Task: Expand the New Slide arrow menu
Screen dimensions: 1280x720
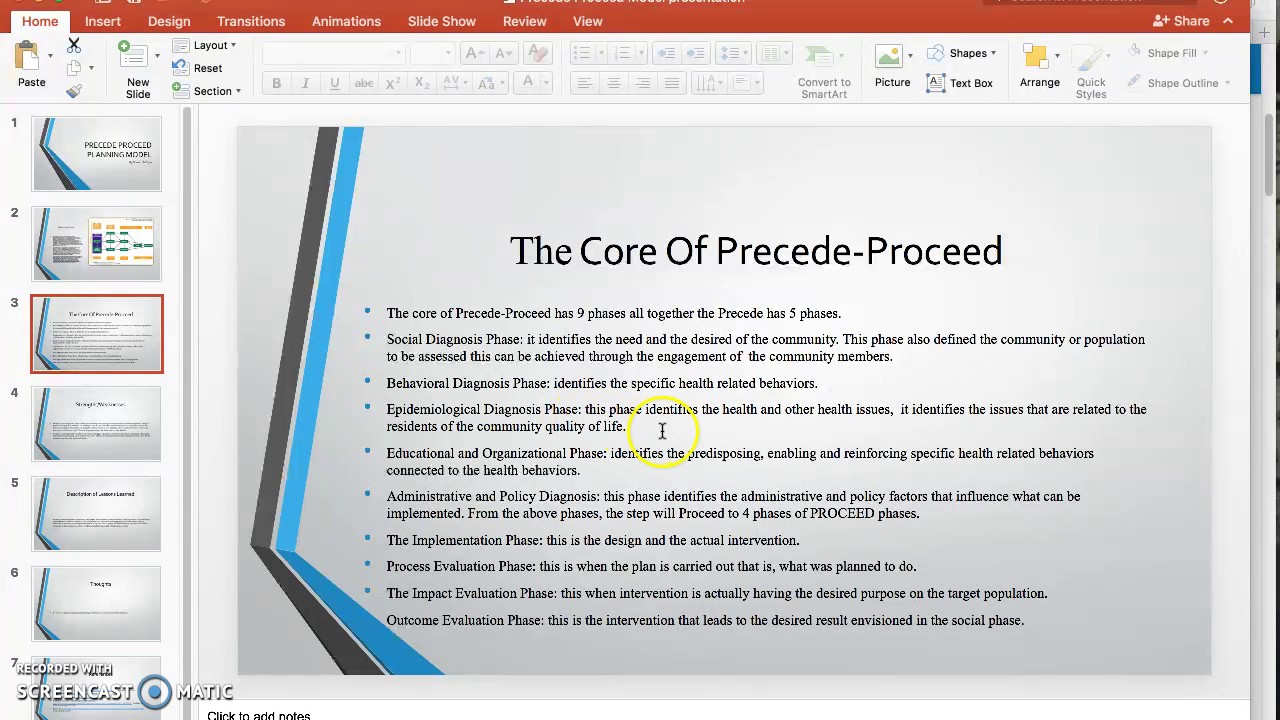Action: [157, 56]
